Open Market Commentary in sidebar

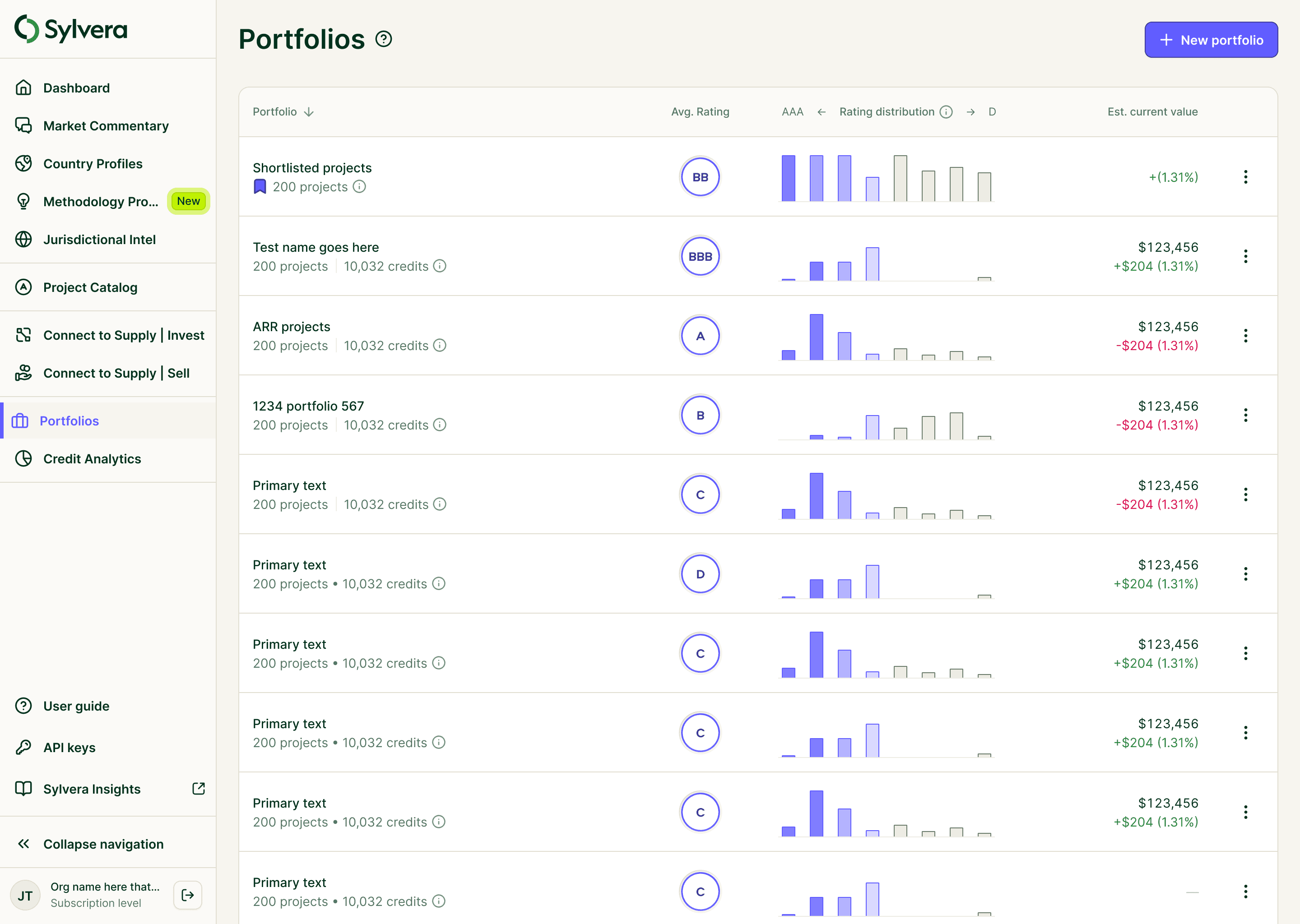(x=106, y=126)
